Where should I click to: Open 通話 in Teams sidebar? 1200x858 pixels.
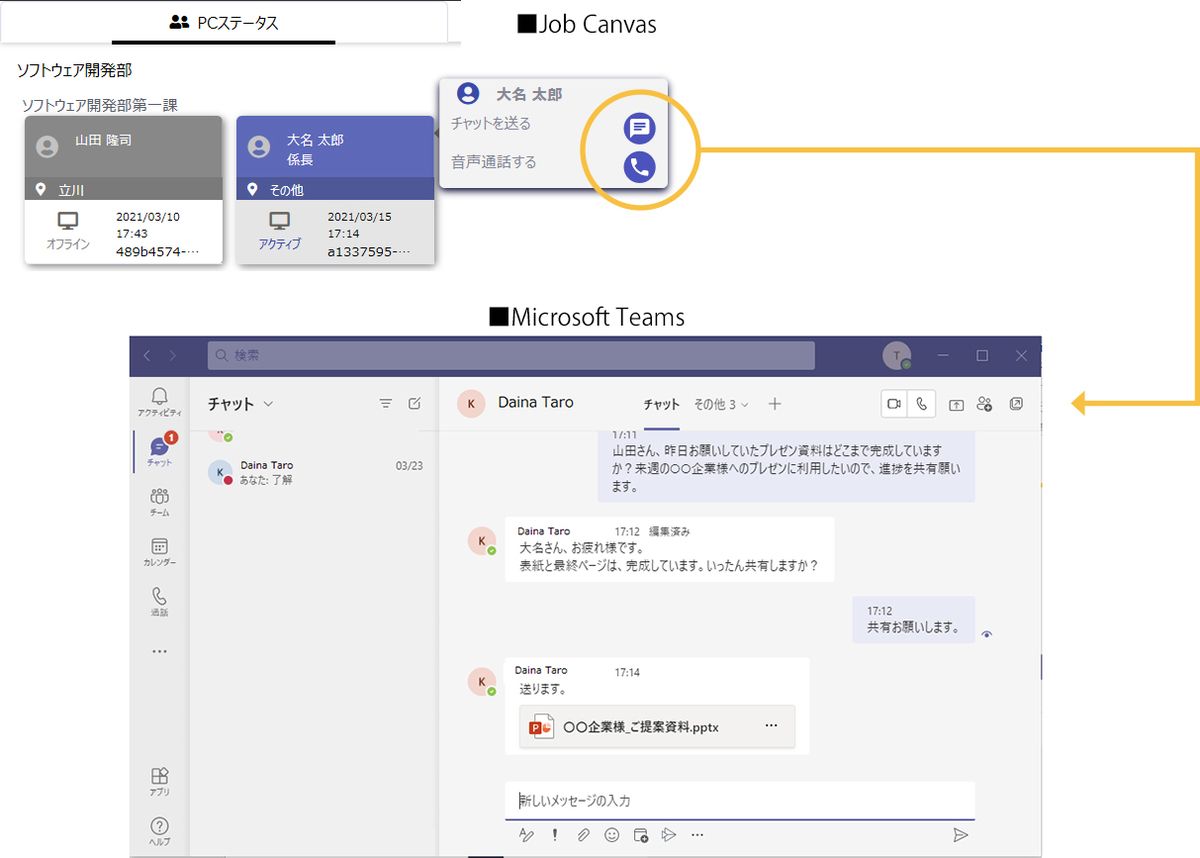(x=160, y=601)
